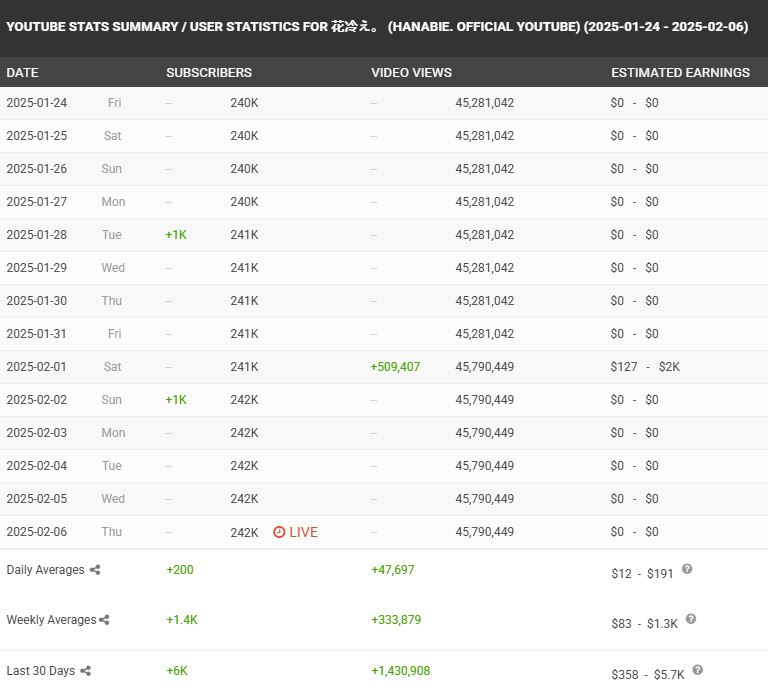Click the $358 - $5.7K monthly earnings
The image size is (768, 693).
click(x=648, y=674)
